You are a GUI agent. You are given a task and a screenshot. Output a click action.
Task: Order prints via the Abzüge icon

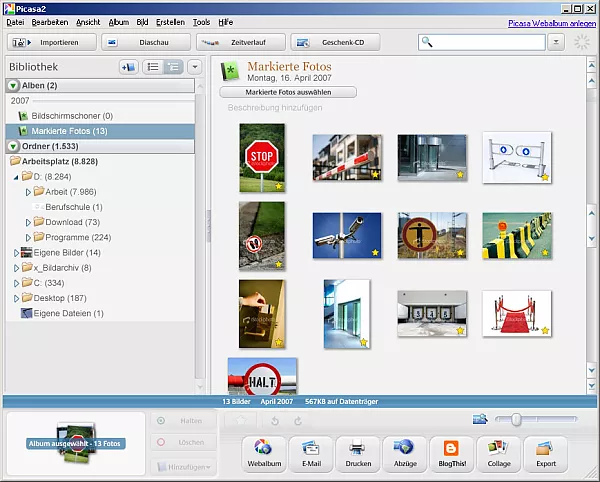coord(403,452)
